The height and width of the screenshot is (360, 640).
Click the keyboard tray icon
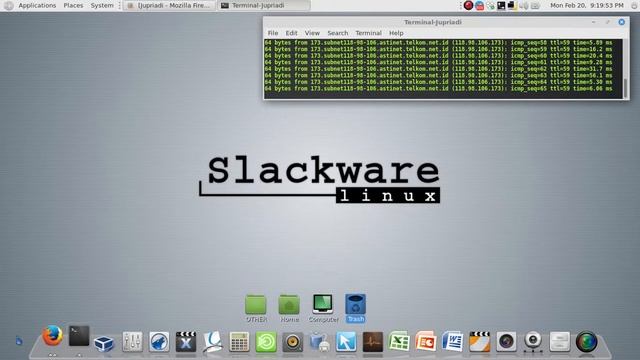pyautogui.click(x=535, y=6)
